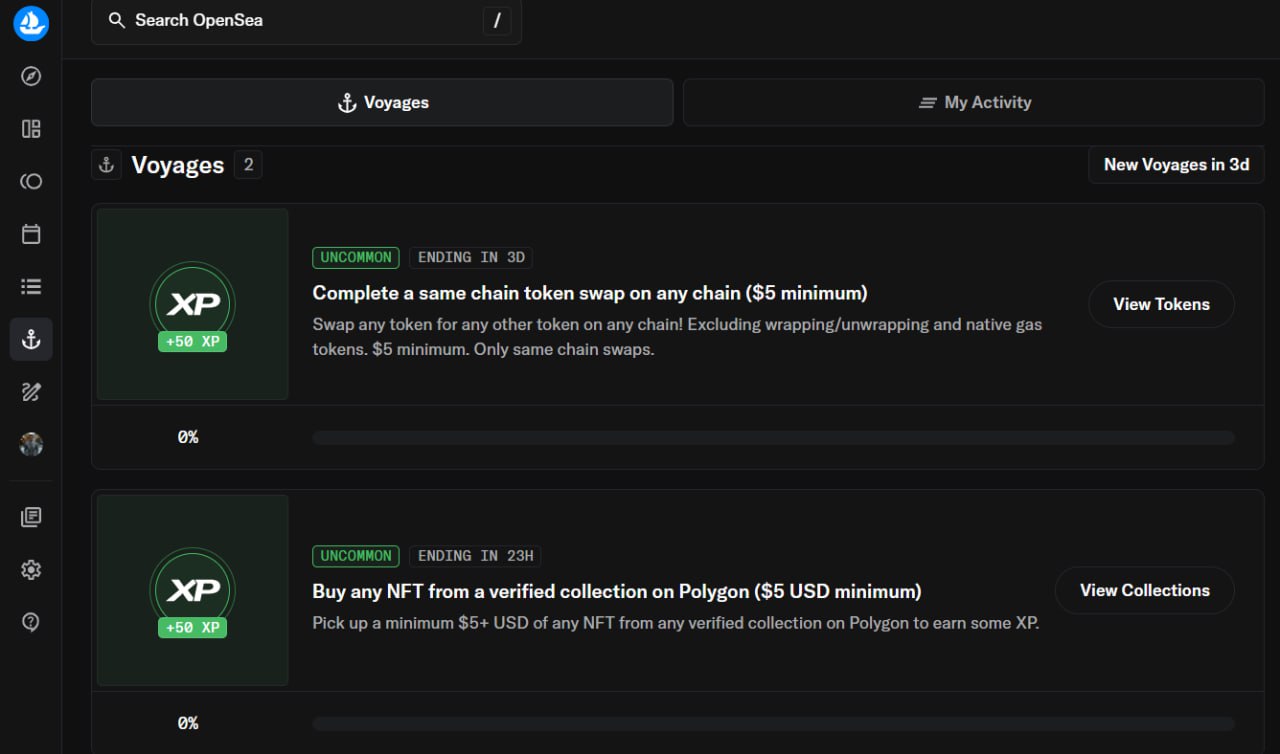Click the Voyages count badge showing 2
The height and width of the screenshot is (754, 1280).
[x=248, y=165]
